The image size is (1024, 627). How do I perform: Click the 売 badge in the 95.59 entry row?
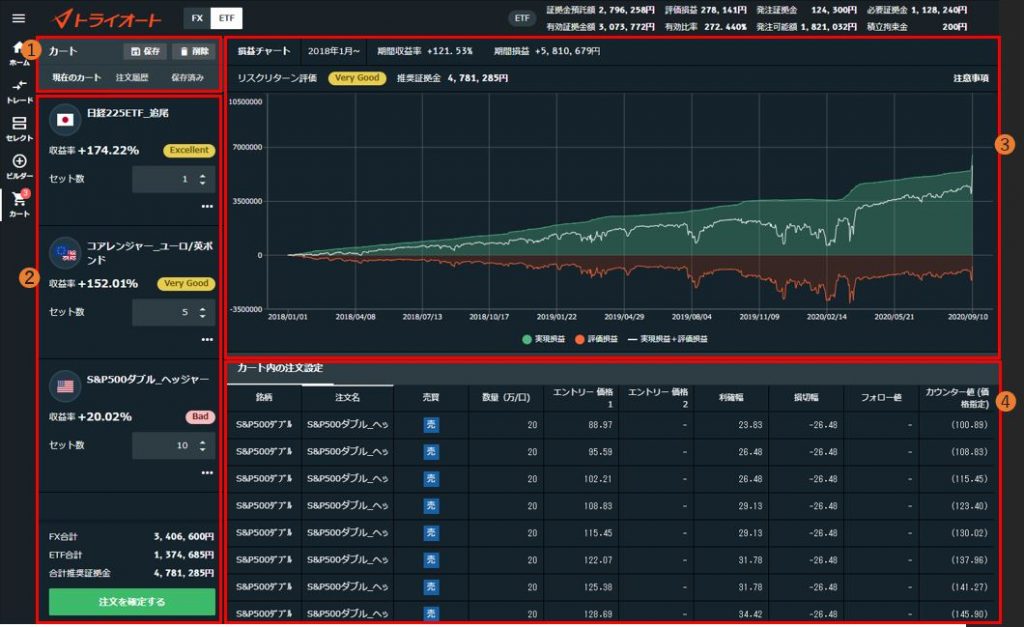[x=431, y=452]
